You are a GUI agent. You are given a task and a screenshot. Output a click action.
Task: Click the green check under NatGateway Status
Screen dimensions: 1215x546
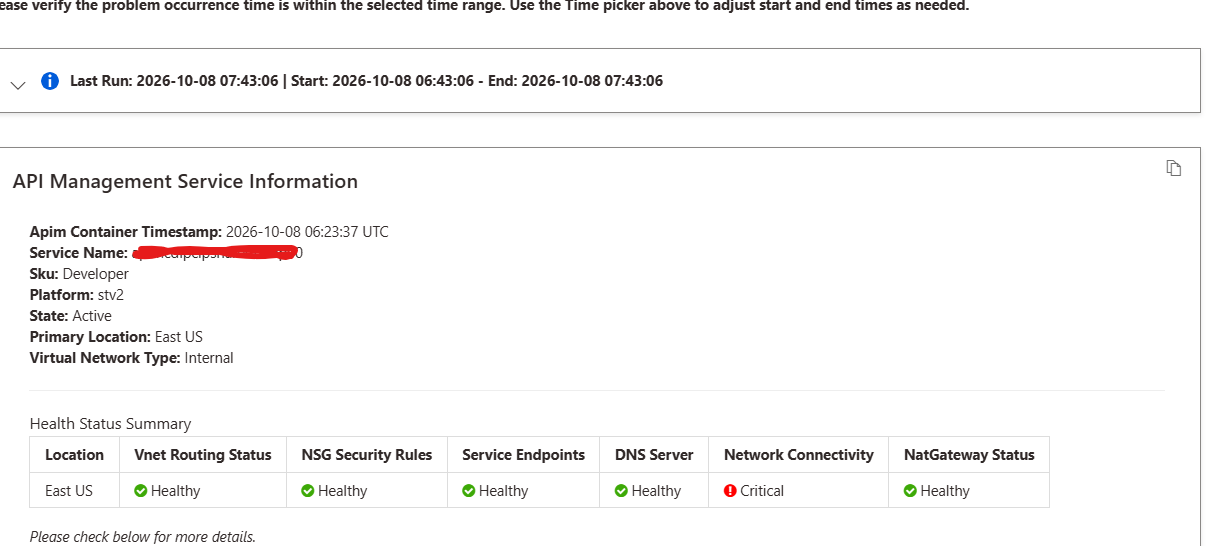[x=910, y=491]
